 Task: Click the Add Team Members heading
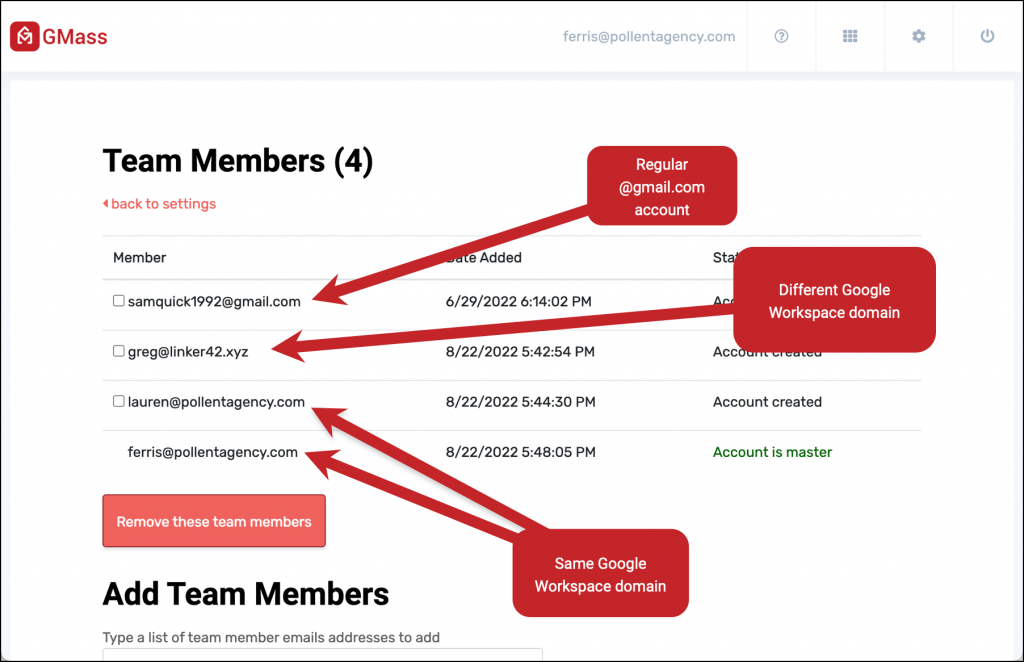tap(245, 594)
